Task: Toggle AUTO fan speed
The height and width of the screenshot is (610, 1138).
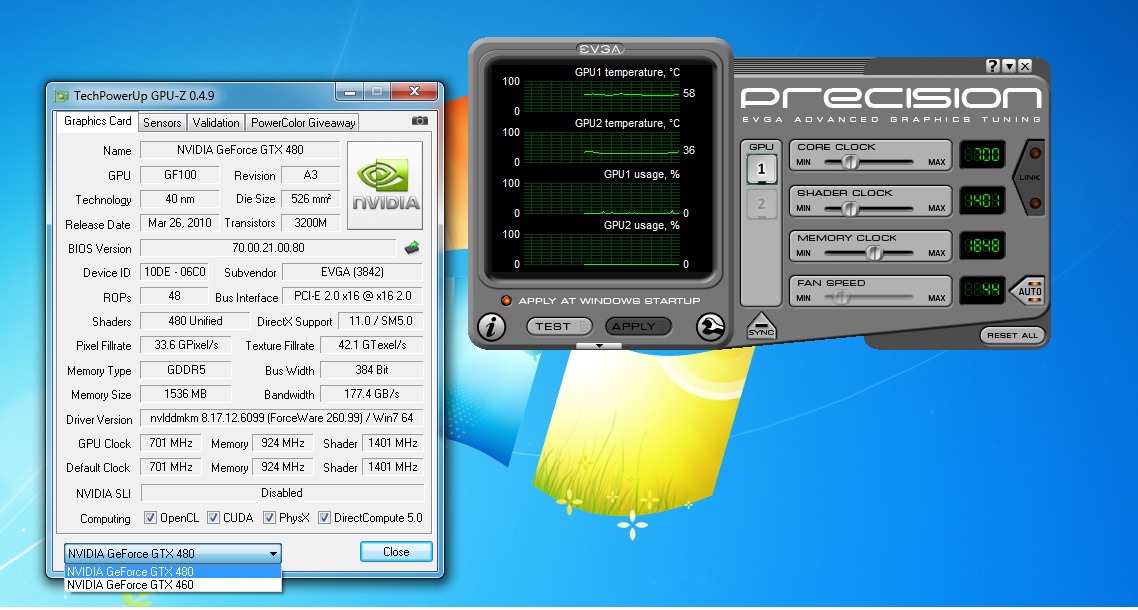Action: pyautogui.click(x=1029, y=291)
